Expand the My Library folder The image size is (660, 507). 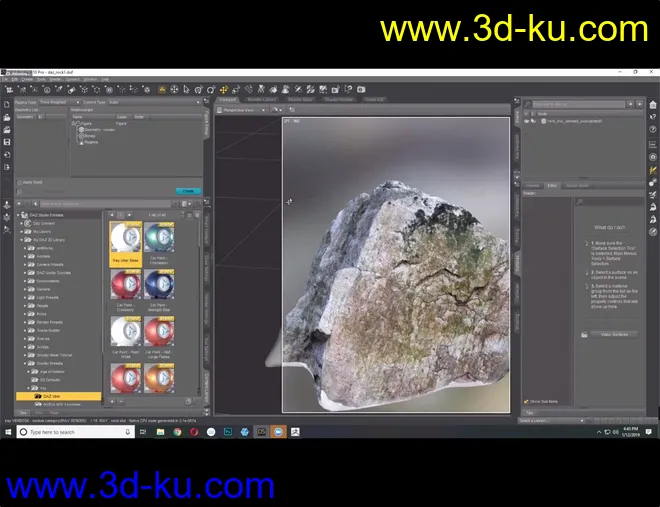pos(22,231)
